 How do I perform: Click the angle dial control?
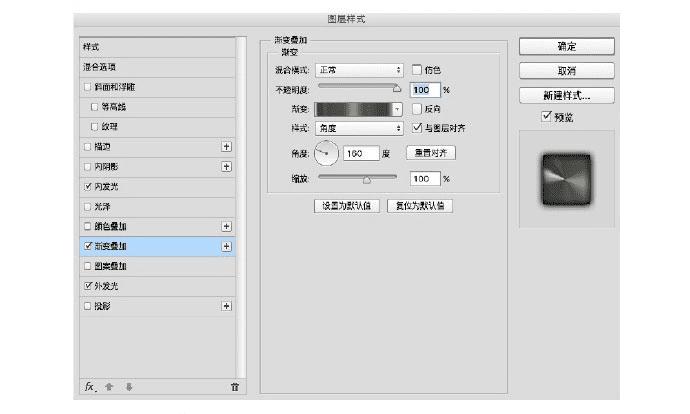[x=326, y=153]
